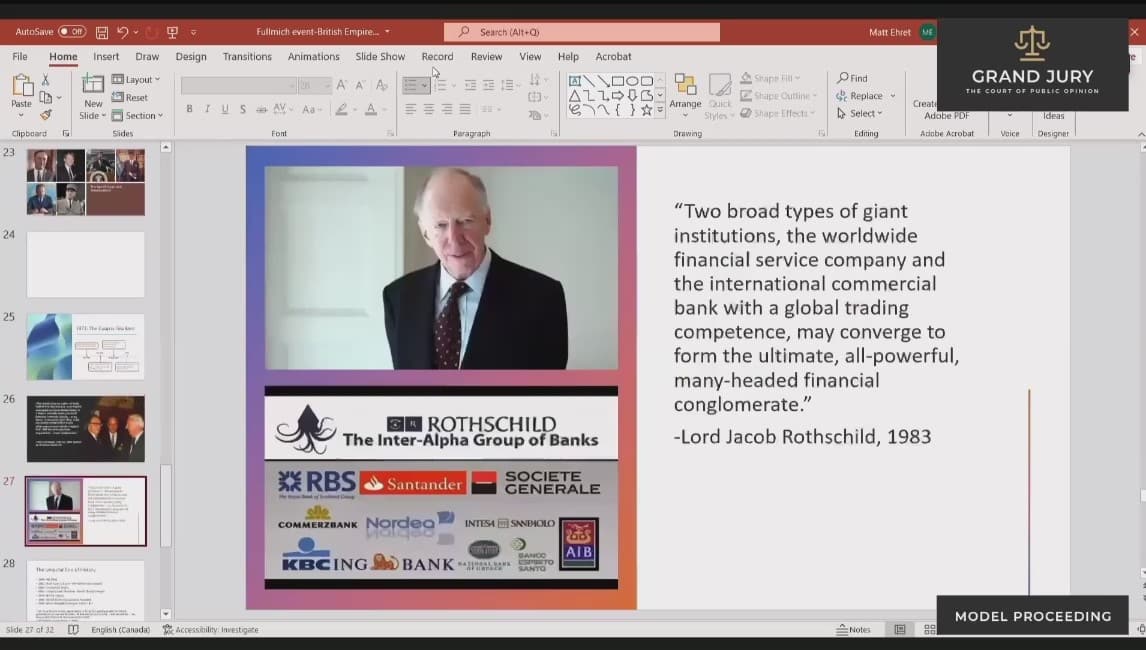
Task: Click the Save icon in title bar
Action: coord(102,32)
